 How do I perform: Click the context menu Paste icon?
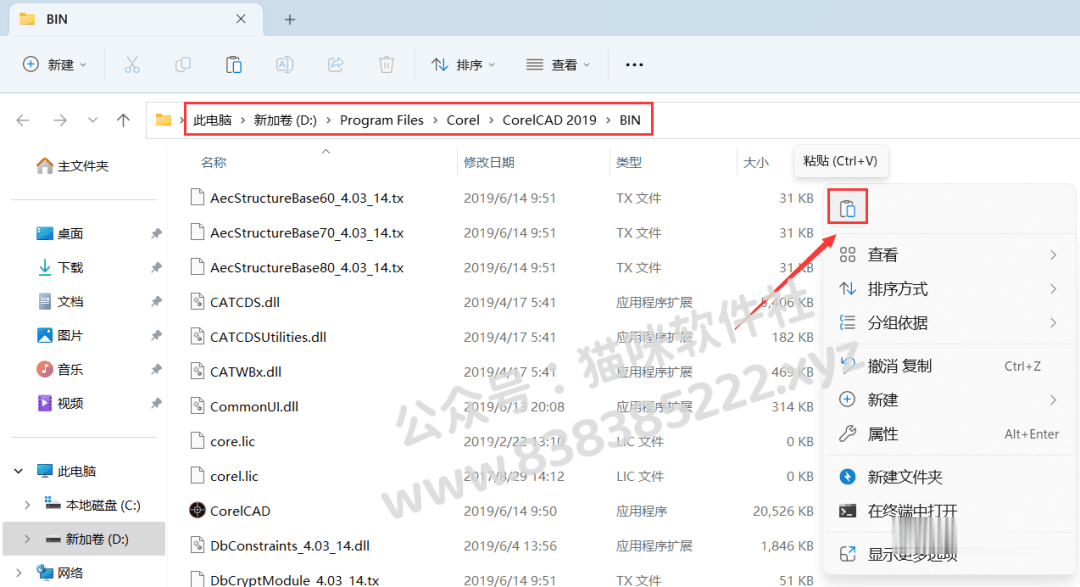coord(847,207)
